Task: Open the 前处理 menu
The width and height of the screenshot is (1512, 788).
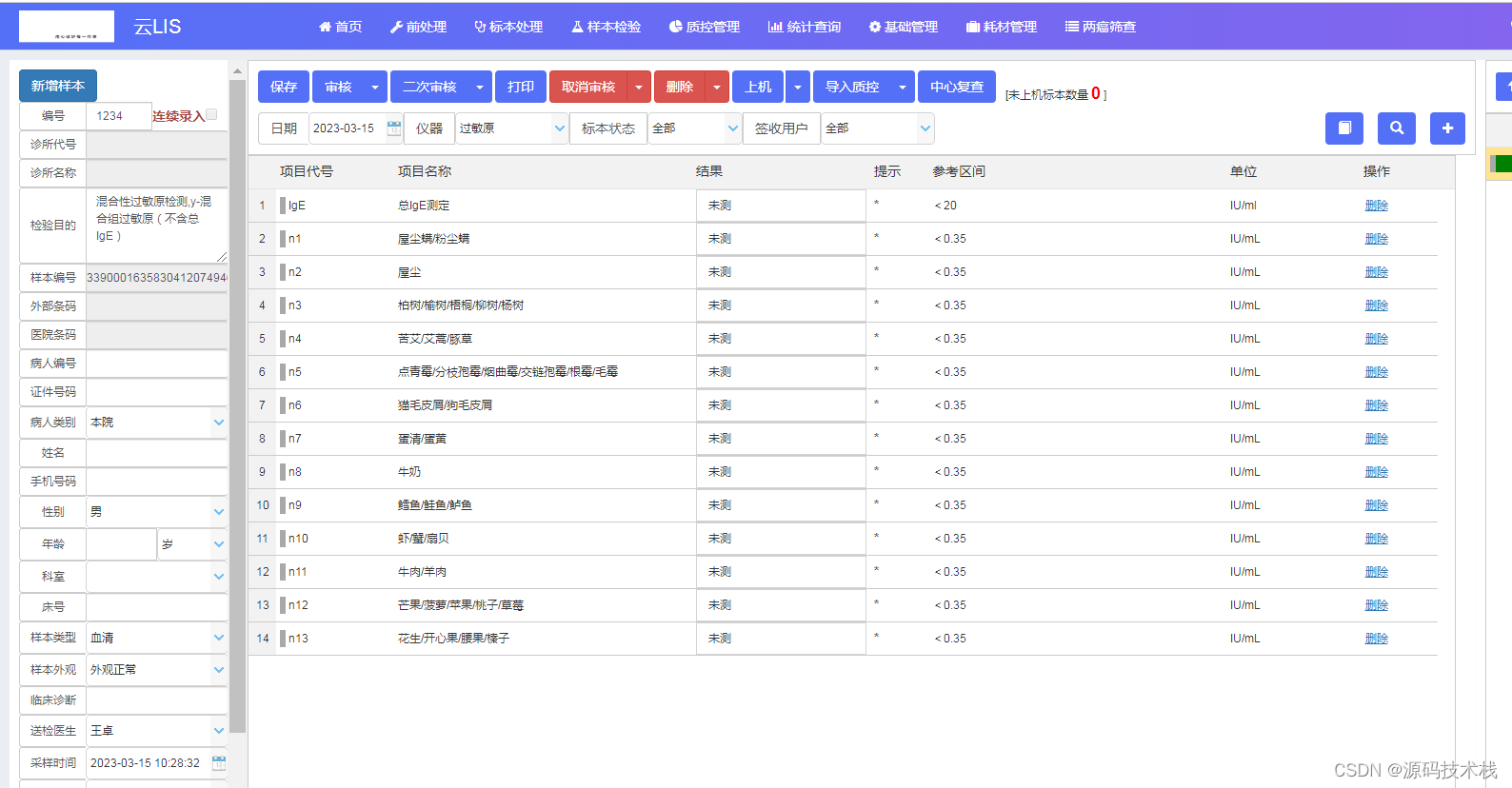Action: pos(418,27)
